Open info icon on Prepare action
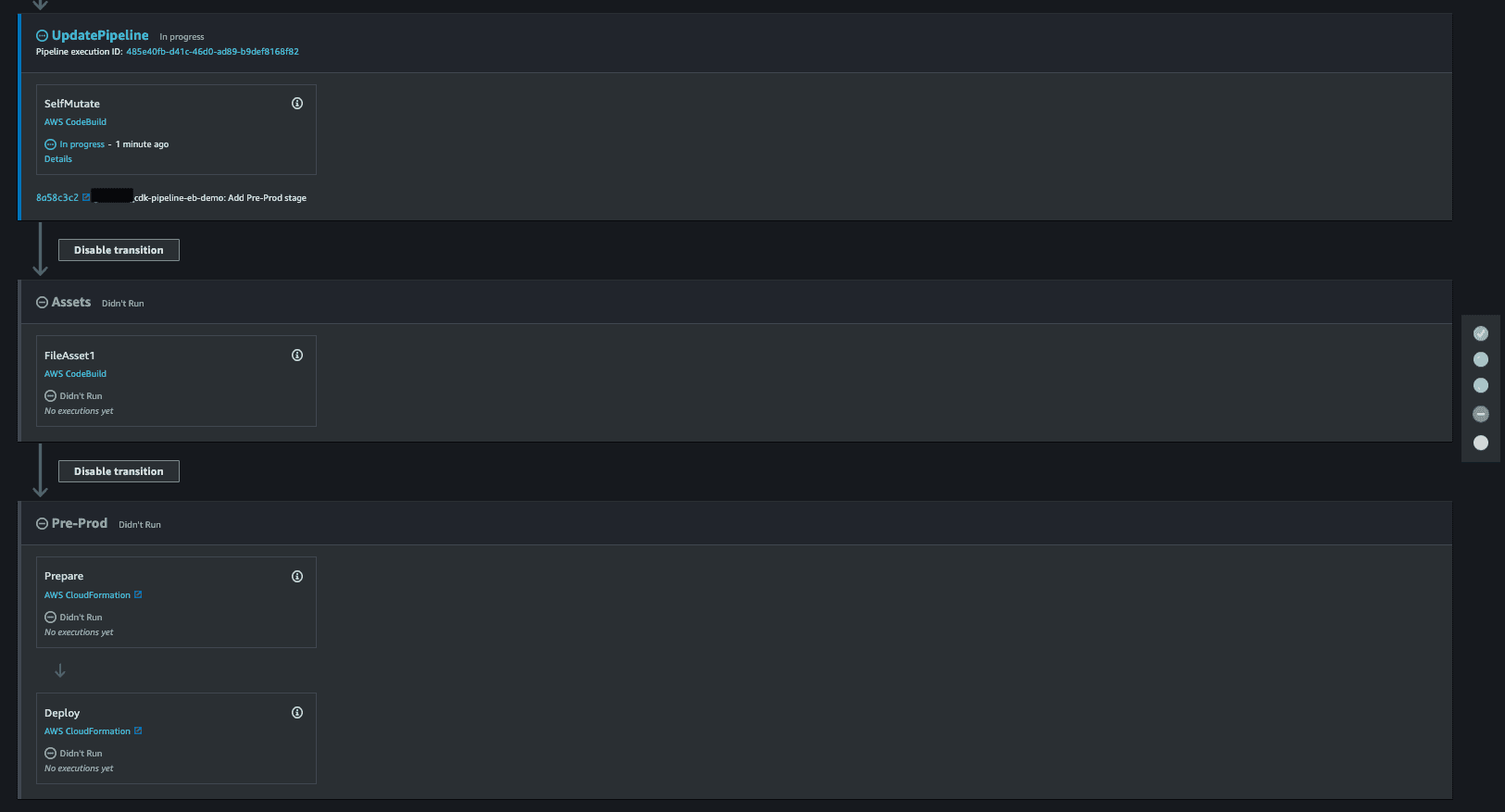Viewport: 1505px width, 812px height. [x=297, y=577]
